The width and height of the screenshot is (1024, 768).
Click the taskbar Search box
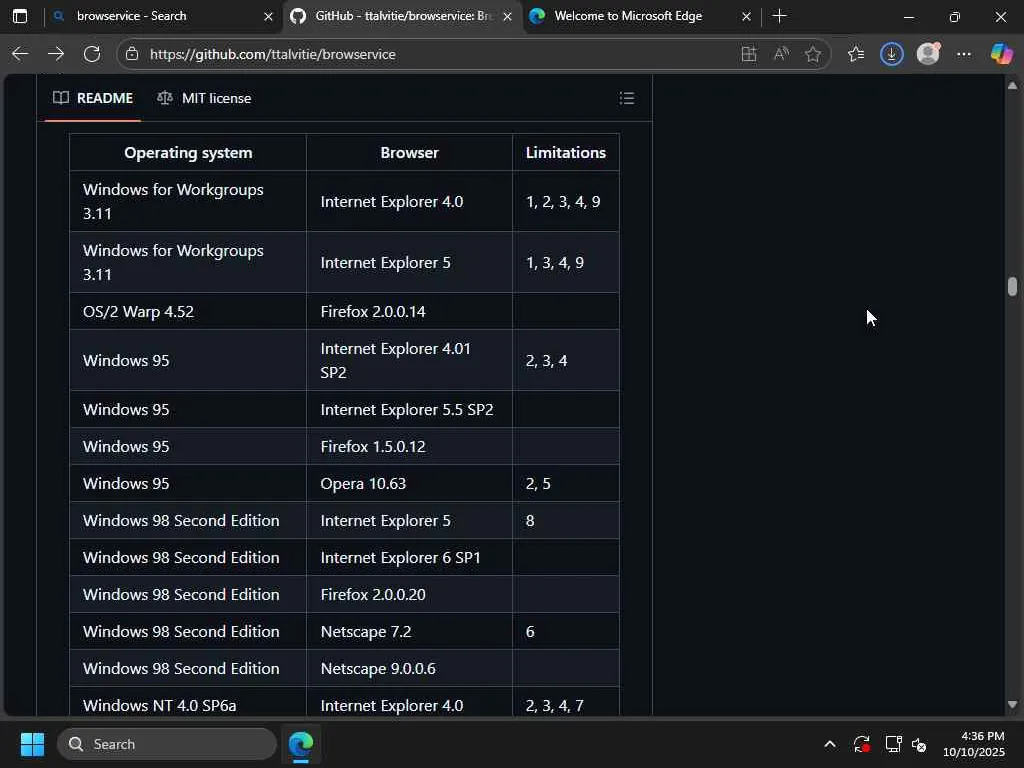coord(167,744)
